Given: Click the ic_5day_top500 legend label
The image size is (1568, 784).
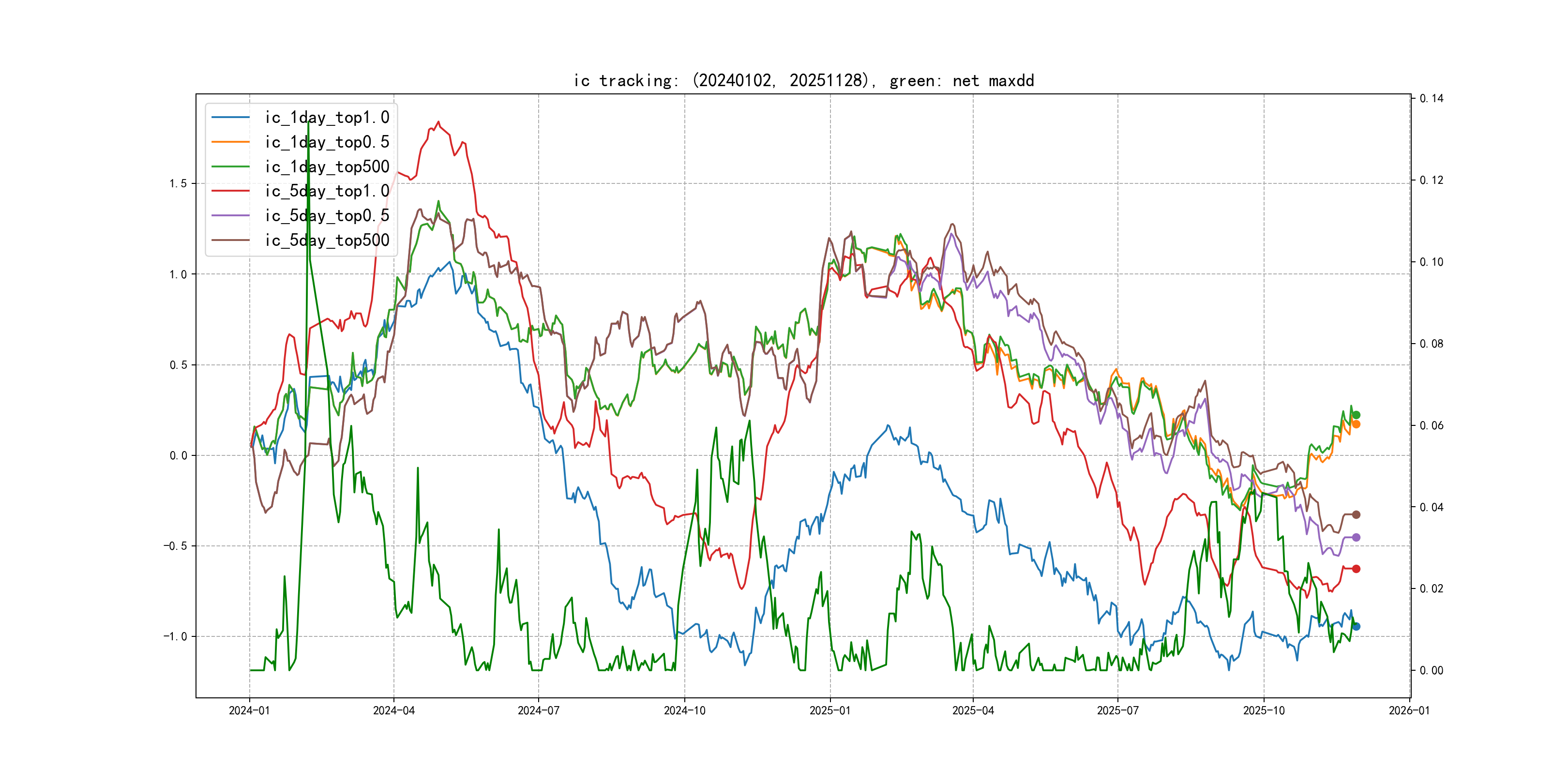Looking at the screenshot, I should [327, 241].
